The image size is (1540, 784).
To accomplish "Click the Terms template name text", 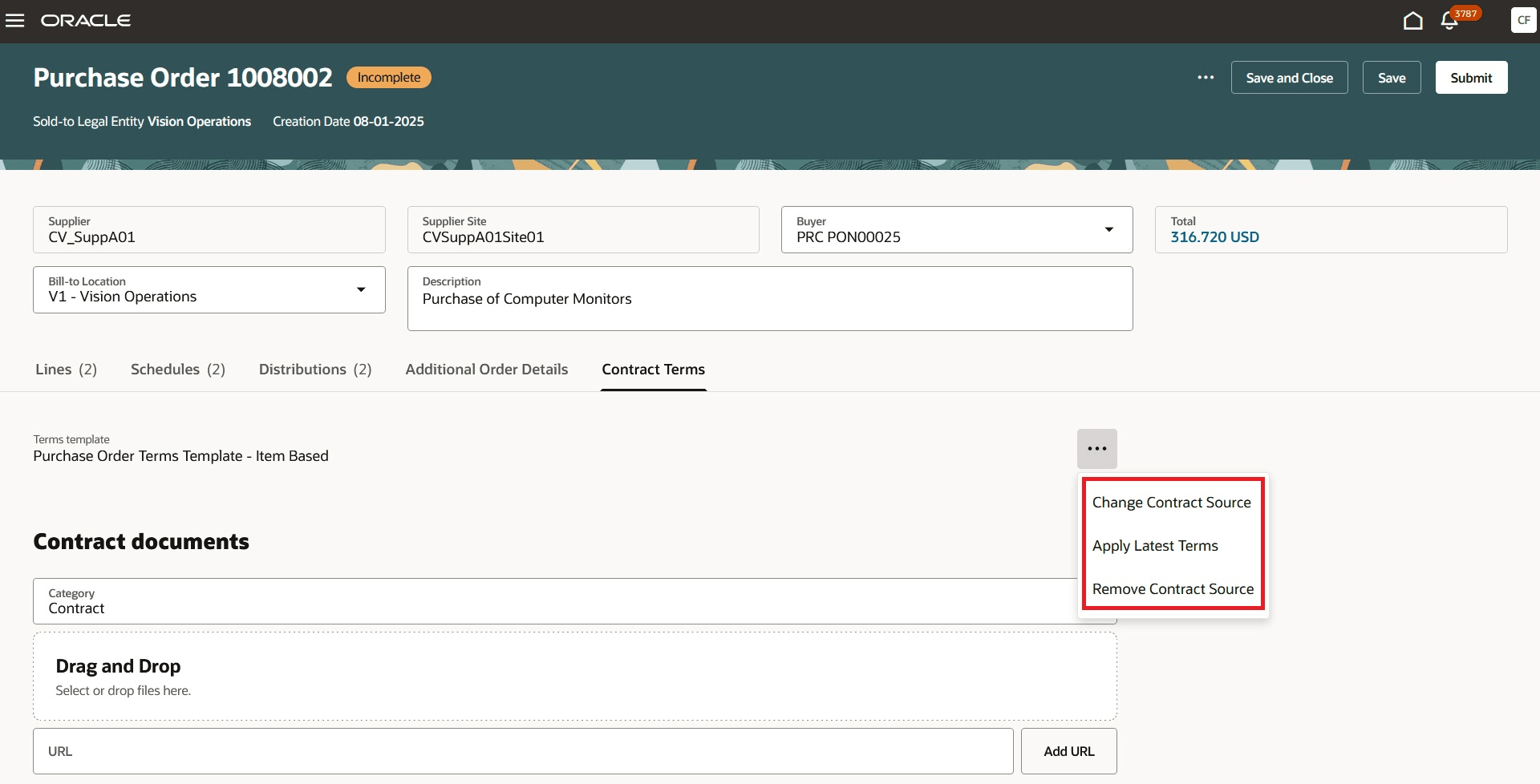I will click(x=180, y=456).
